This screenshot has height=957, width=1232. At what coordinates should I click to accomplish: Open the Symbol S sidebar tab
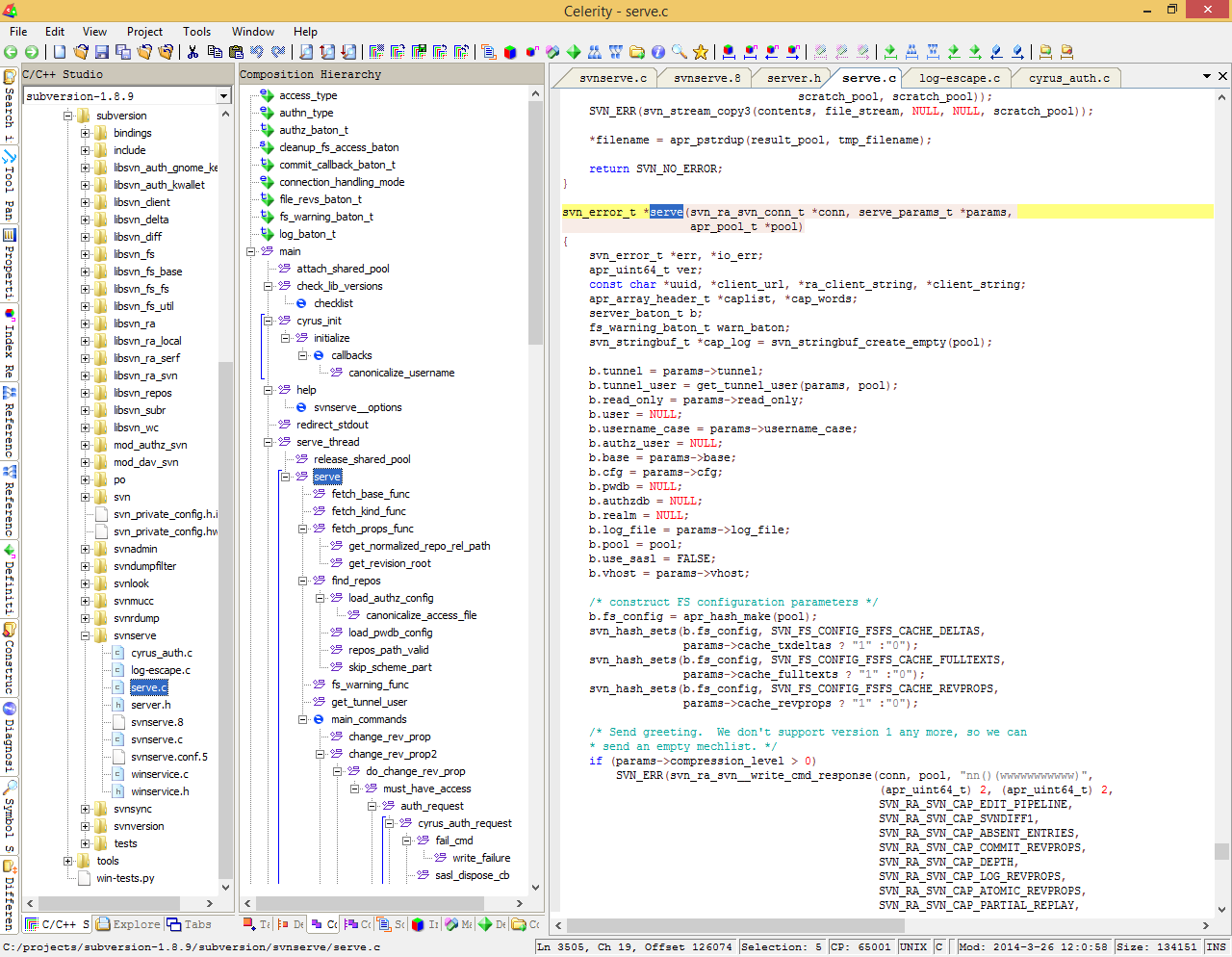10,815
